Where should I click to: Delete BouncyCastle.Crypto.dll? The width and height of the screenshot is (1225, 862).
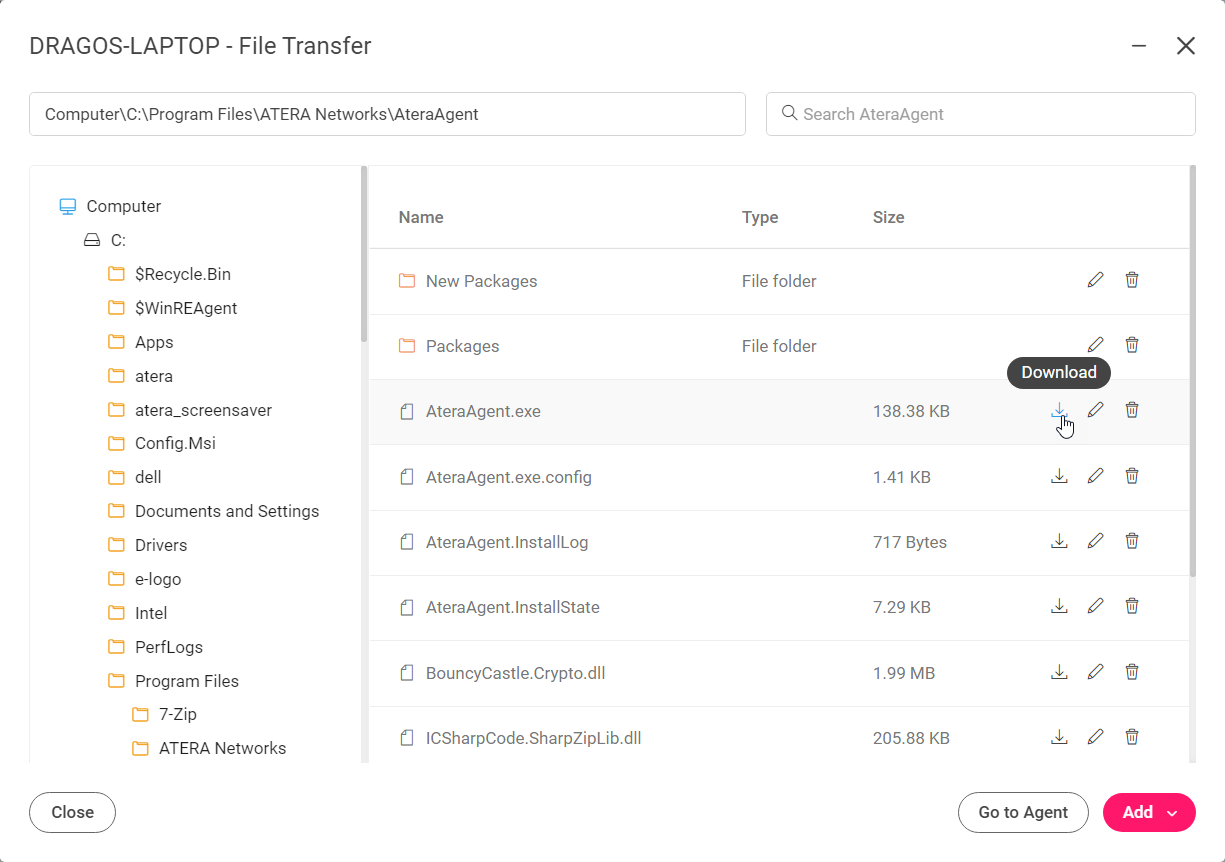pos(1132,672)
